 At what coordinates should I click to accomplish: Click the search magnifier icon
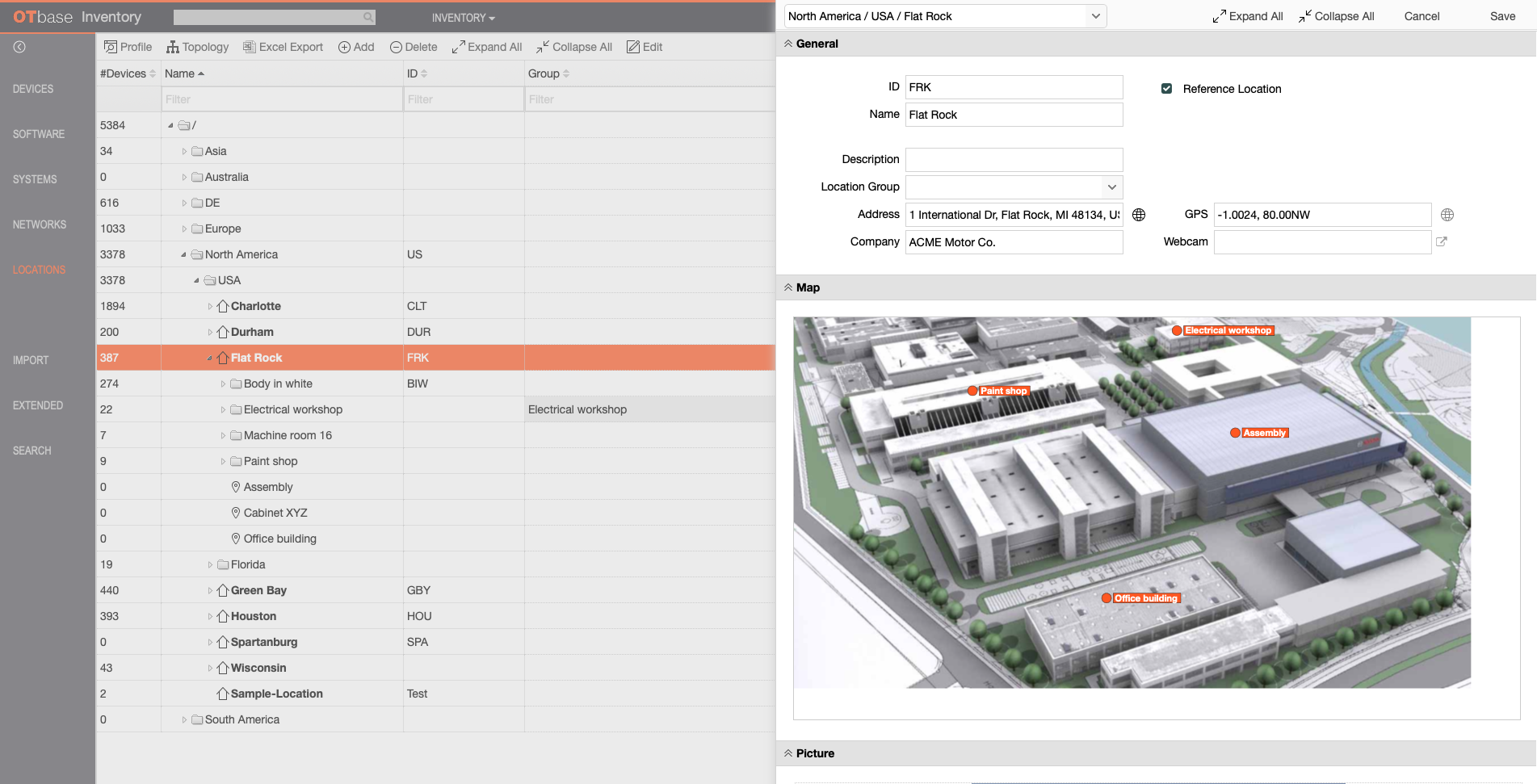coord(368,17)
